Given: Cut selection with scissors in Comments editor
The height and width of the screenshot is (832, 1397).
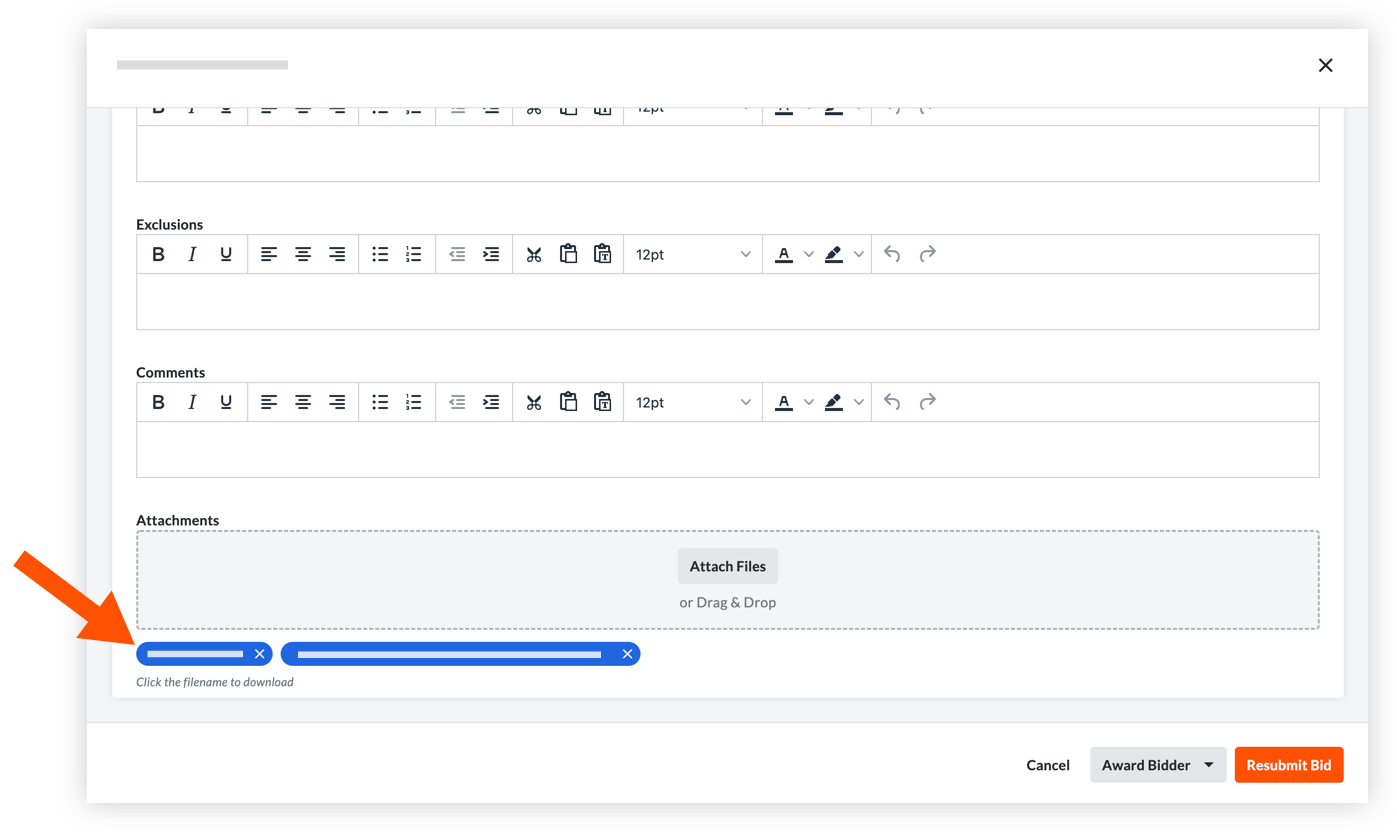Looking at the screenshot, I should point(534,402).
